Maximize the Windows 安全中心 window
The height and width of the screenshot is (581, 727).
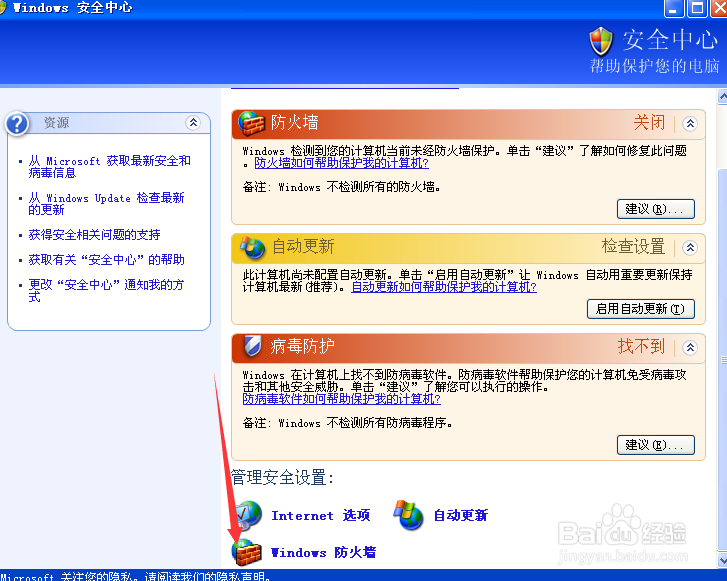tap(697, 8)
